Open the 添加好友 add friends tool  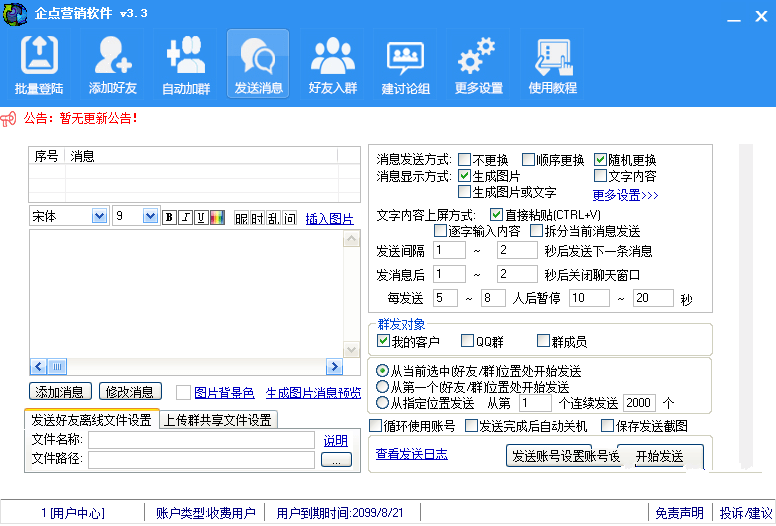tap(112, 64)
